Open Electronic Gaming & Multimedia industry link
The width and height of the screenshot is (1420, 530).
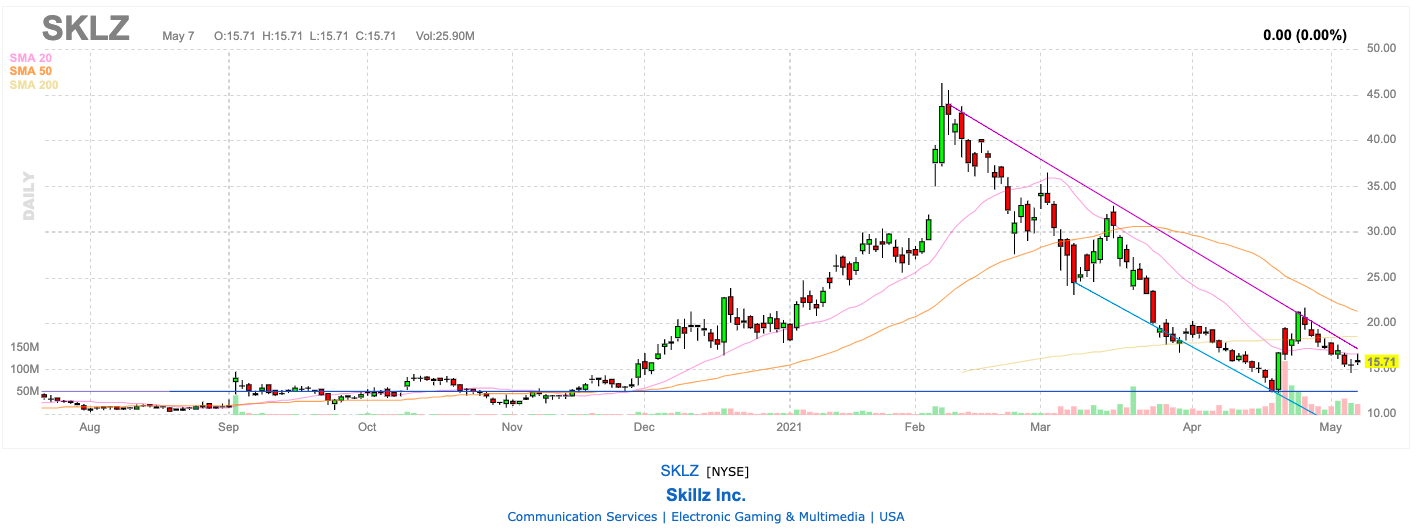click(x=768, y=517)
